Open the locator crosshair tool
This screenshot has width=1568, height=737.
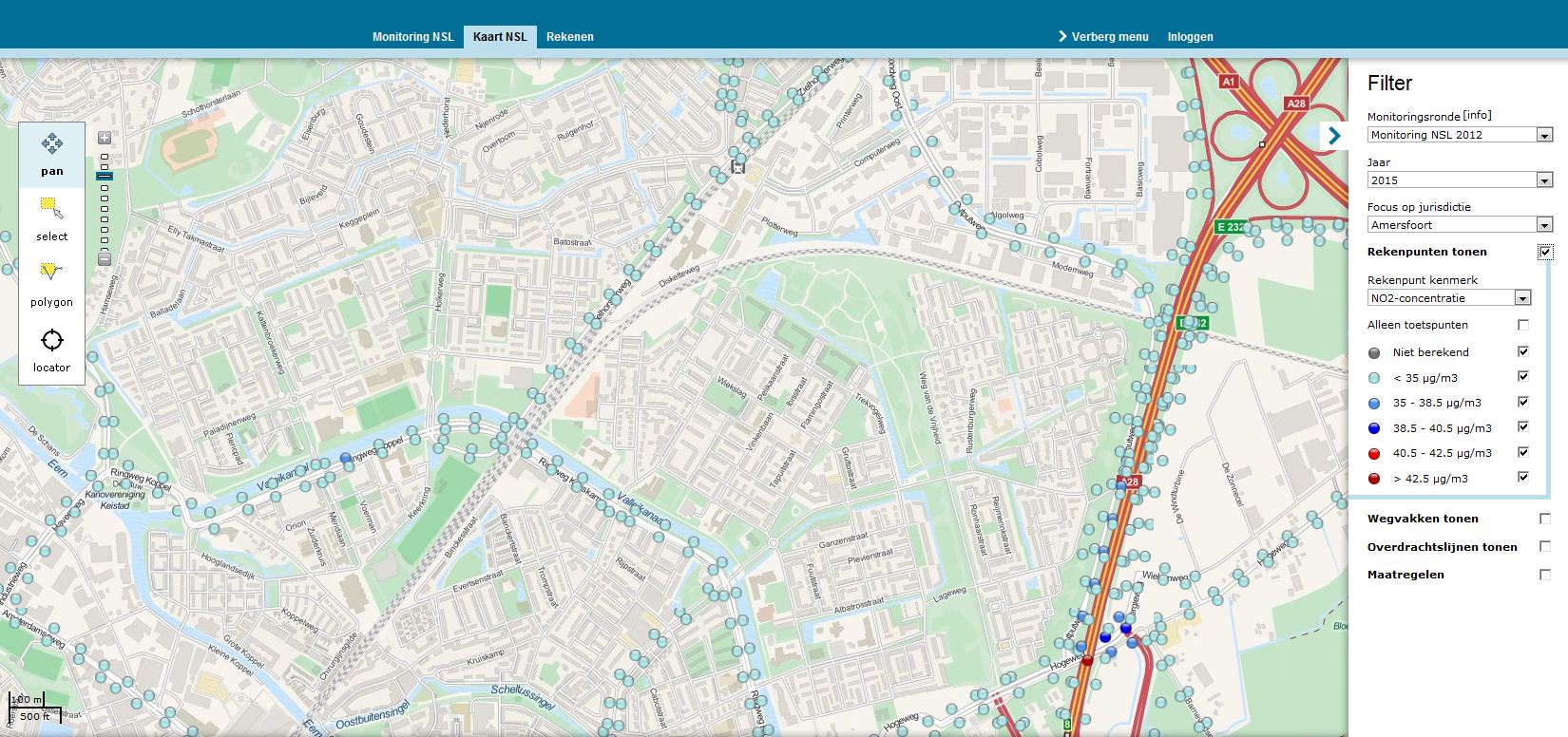[52, 350]
